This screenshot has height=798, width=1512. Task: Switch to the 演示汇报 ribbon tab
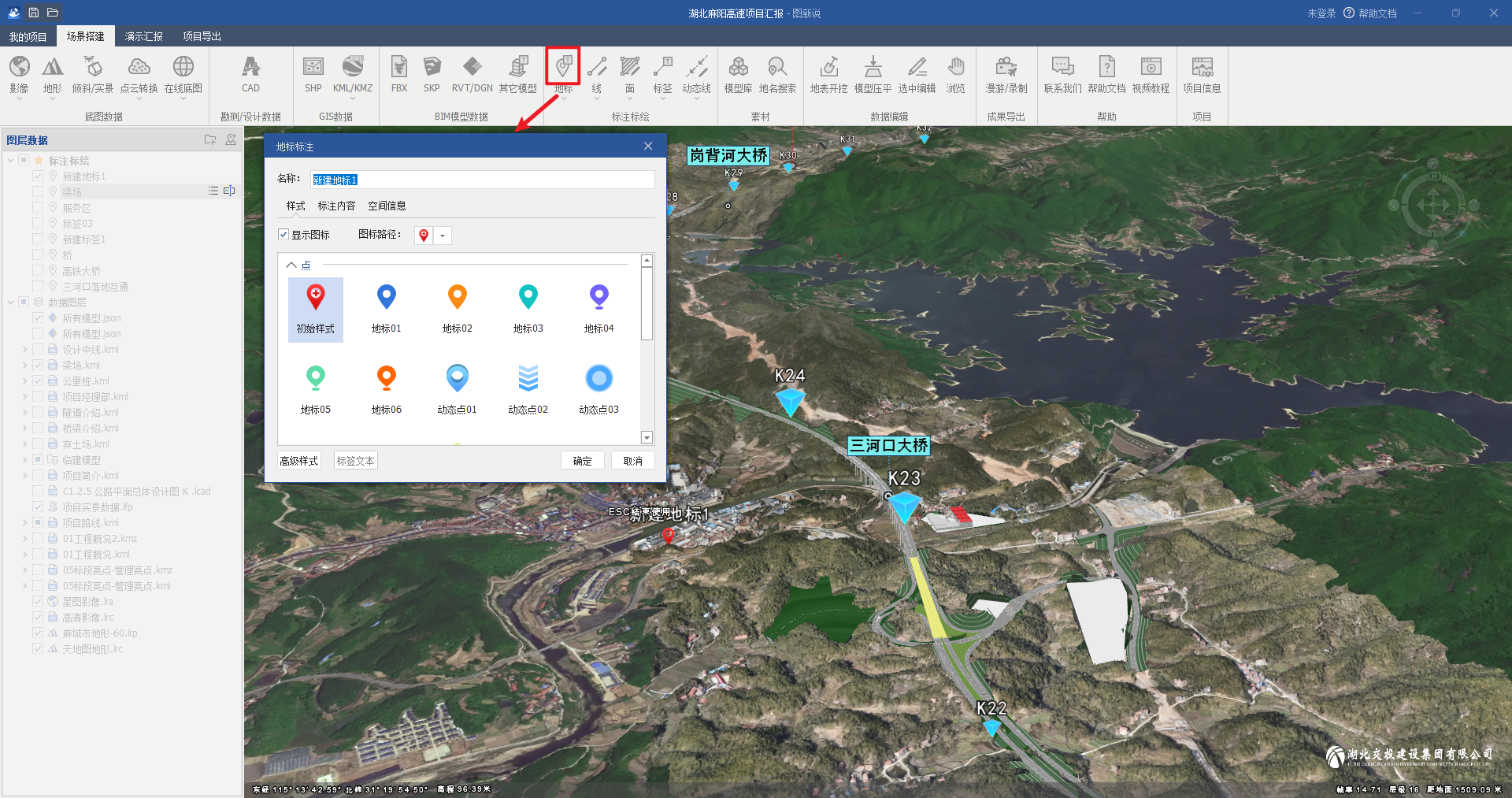pos(143,36)
